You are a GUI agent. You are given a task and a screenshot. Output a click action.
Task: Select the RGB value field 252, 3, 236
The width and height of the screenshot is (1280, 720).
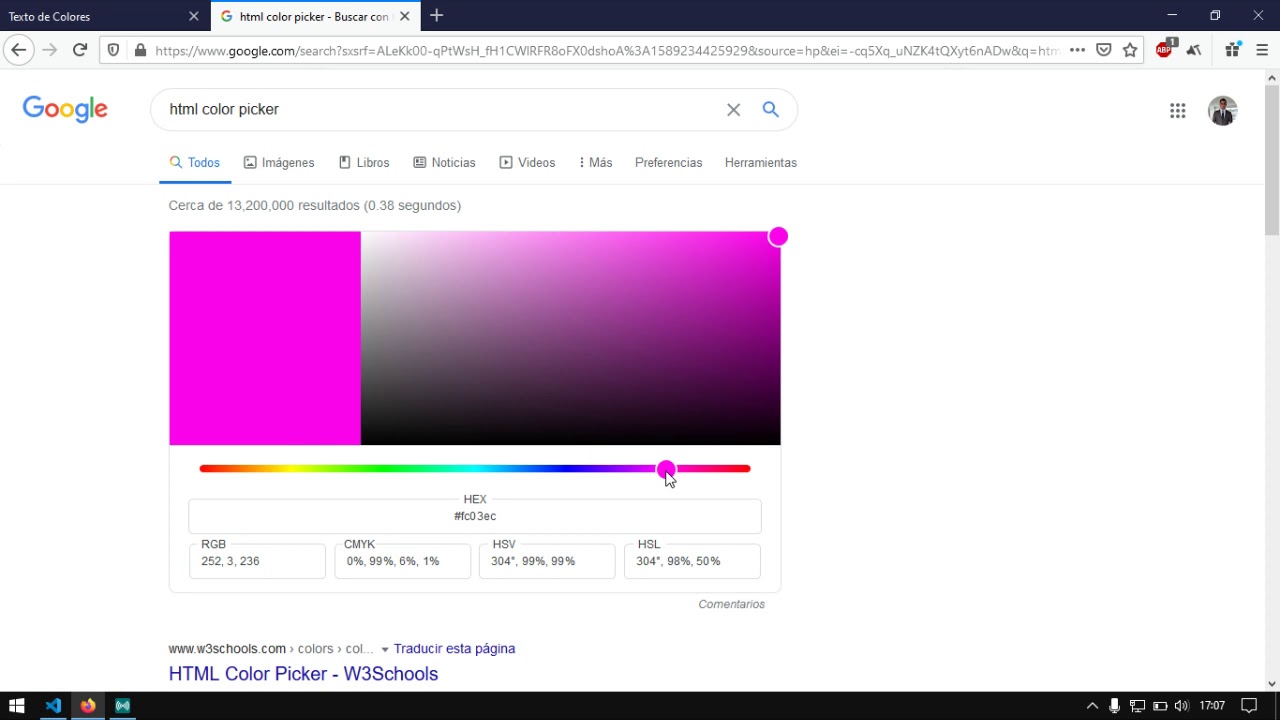click(257, 561)
